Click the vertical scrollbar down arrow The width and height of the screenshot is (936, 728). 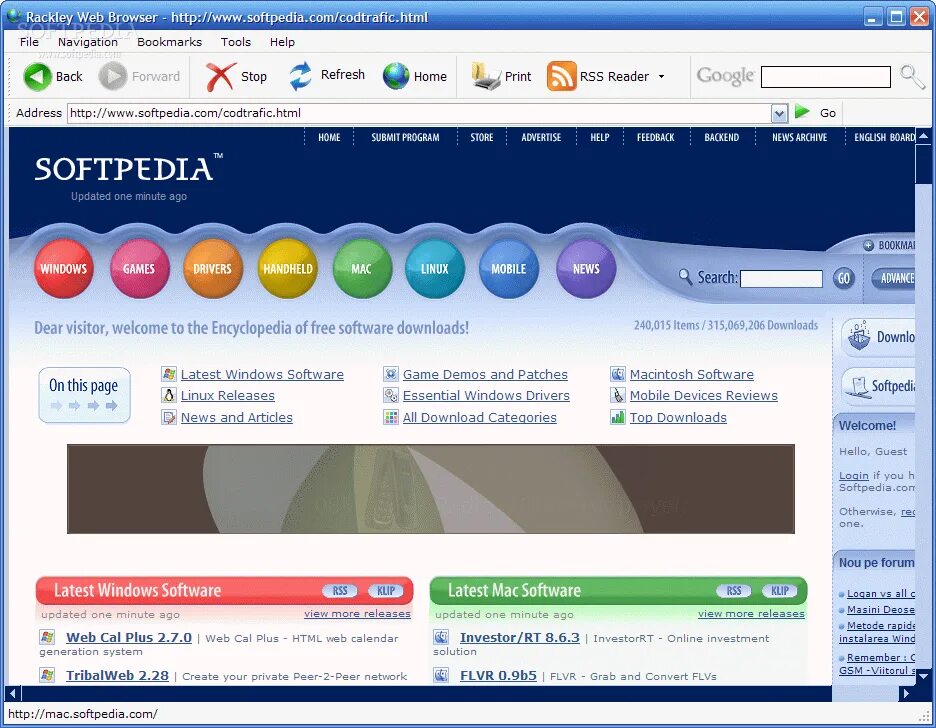coord(923,675)
